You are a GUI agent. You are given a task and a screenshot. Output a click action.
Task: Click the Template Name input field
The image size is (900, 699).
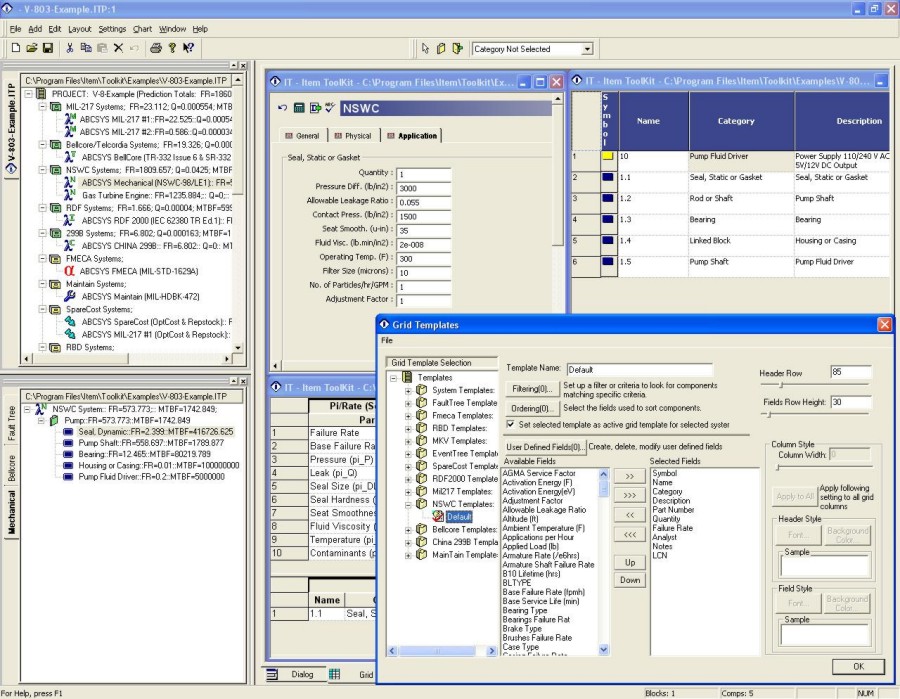coord(639,370)
